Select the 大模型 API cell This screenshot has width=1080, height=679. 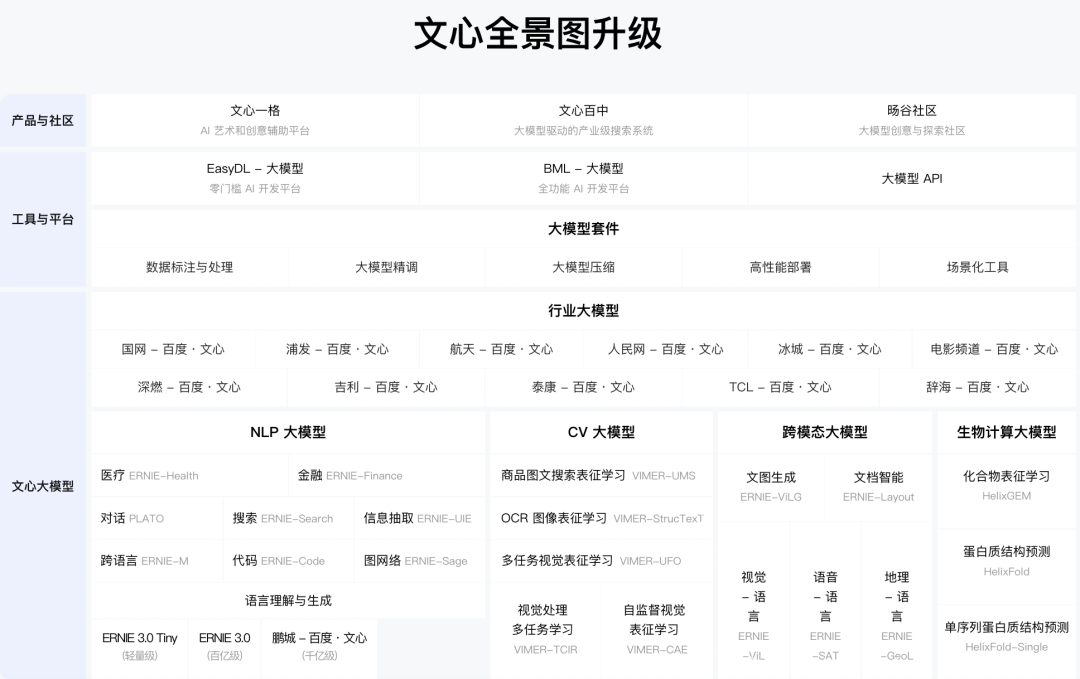pyautogui.click(x=912, y=178)
